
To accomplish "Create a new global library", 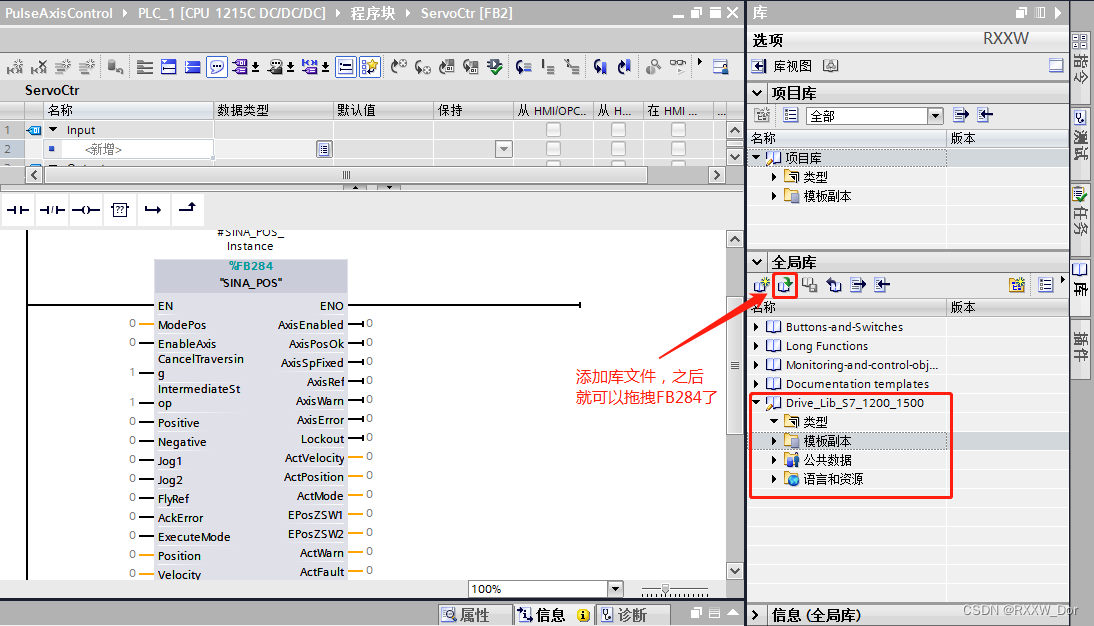I will 760,285.
